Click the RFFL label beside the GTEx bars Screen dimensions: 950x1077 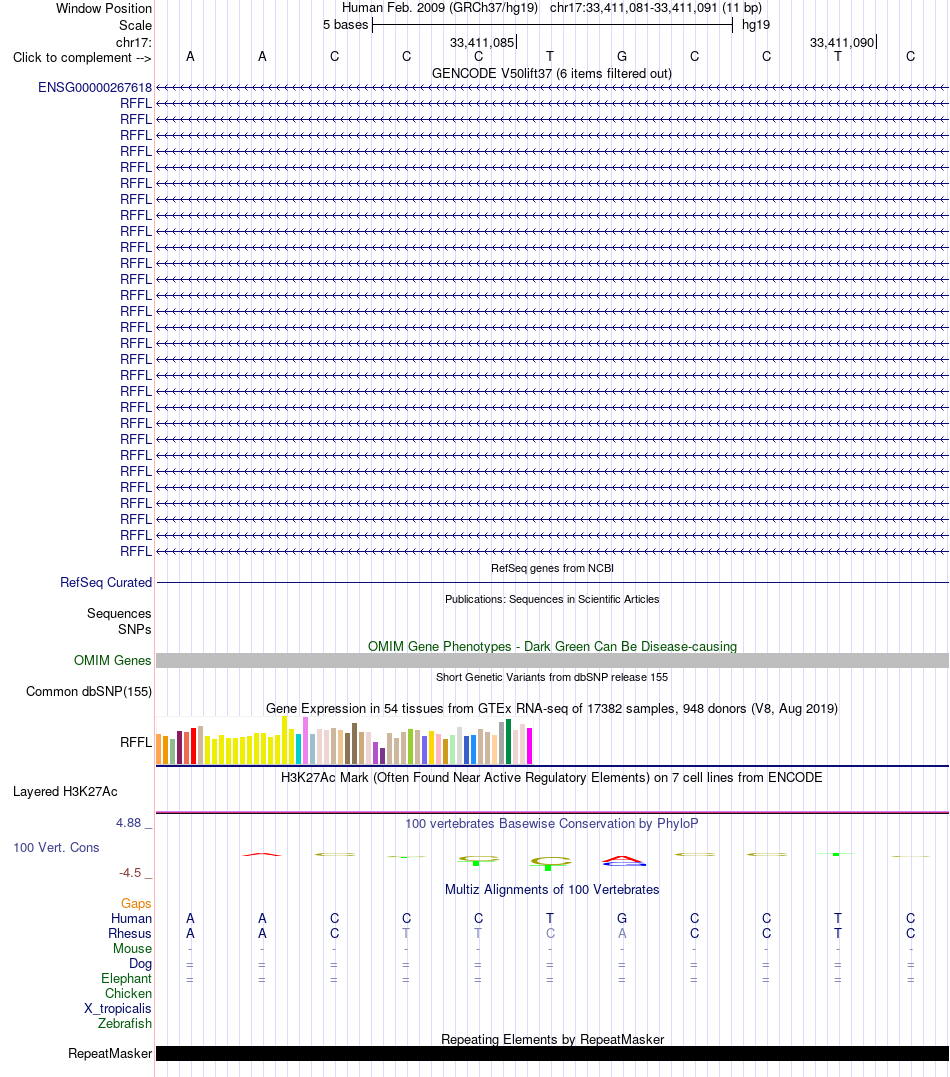click(135, 742)
